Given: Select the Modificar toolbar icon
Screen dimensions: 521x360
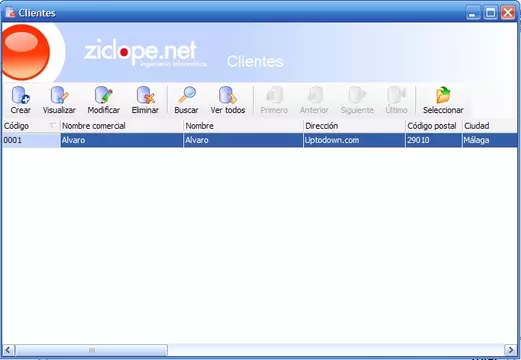Looking at the screenshot, I should click(104, 100).
